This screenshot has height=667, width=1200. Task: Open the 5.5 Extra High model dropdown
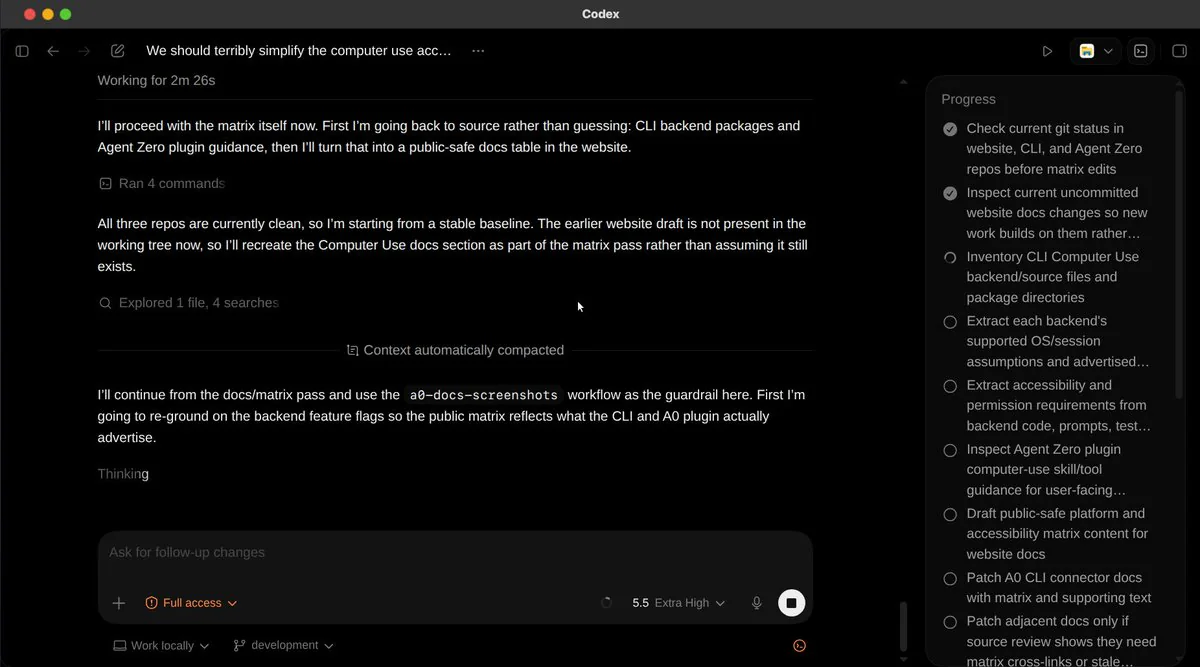pos(678,603)
